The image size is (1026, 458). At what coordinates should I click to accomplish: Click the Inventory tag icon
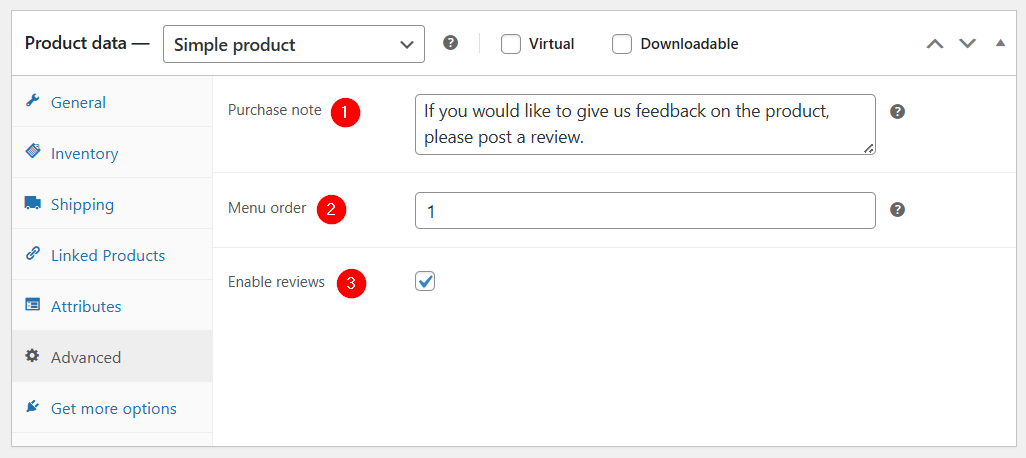[32, 152]
